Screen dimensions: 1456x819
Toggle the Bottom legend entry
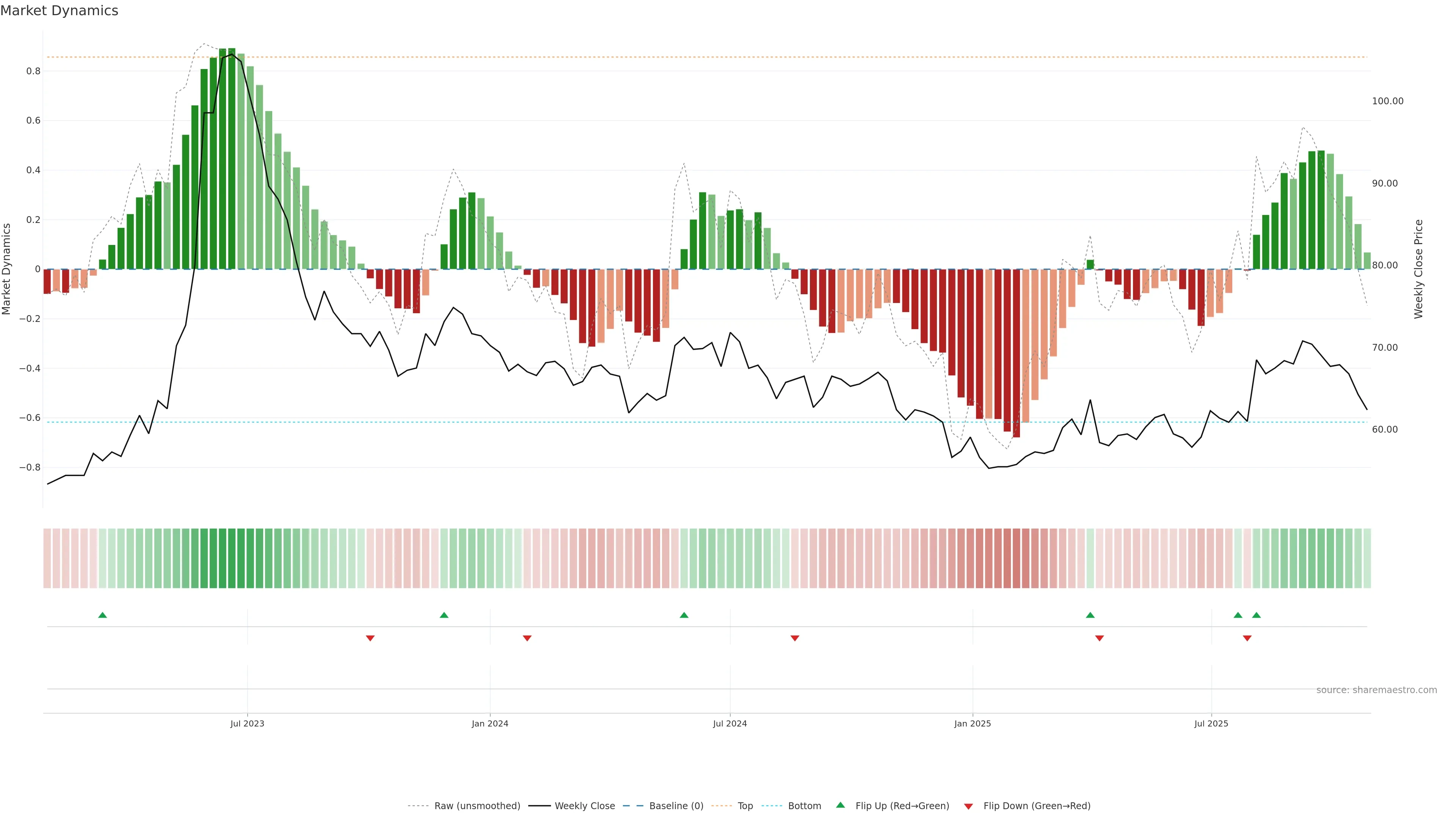(x=804, y=806)
